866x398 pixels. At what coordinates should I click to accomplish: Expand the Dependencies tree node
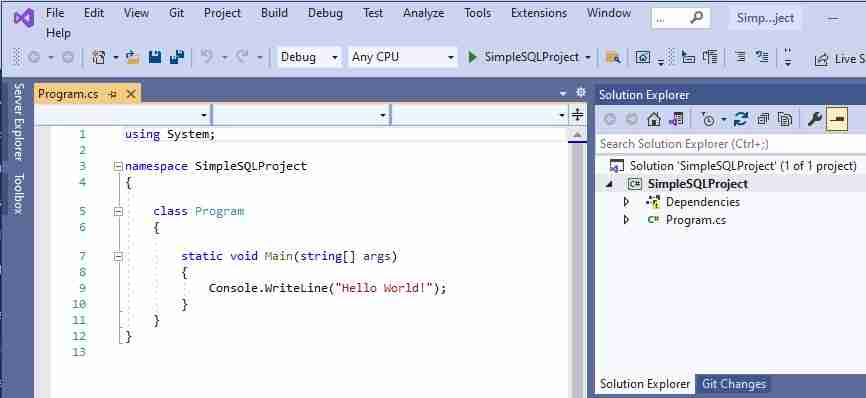(x=626, y=202)
